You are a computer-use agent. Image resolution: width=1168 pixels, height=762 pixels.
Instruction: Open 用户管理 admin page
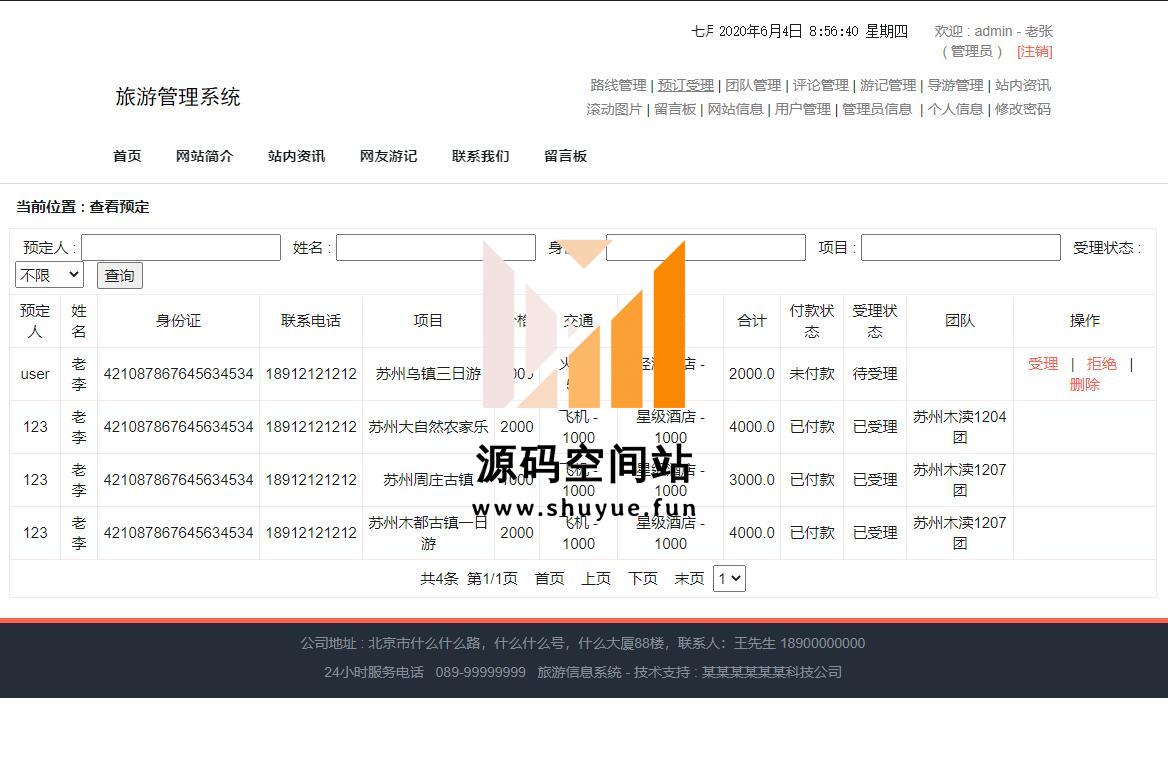(x=802, y=109)
